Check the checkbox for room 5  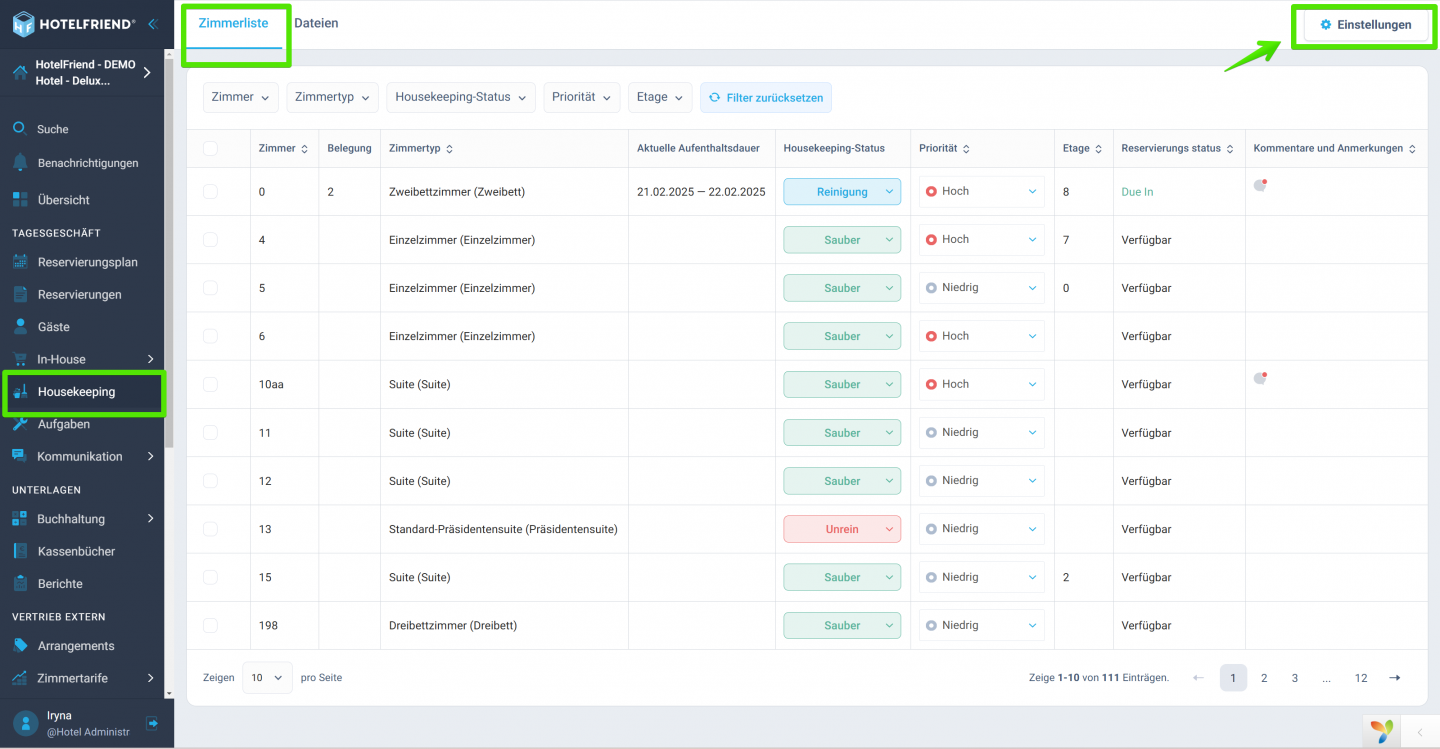pos(210,287)
